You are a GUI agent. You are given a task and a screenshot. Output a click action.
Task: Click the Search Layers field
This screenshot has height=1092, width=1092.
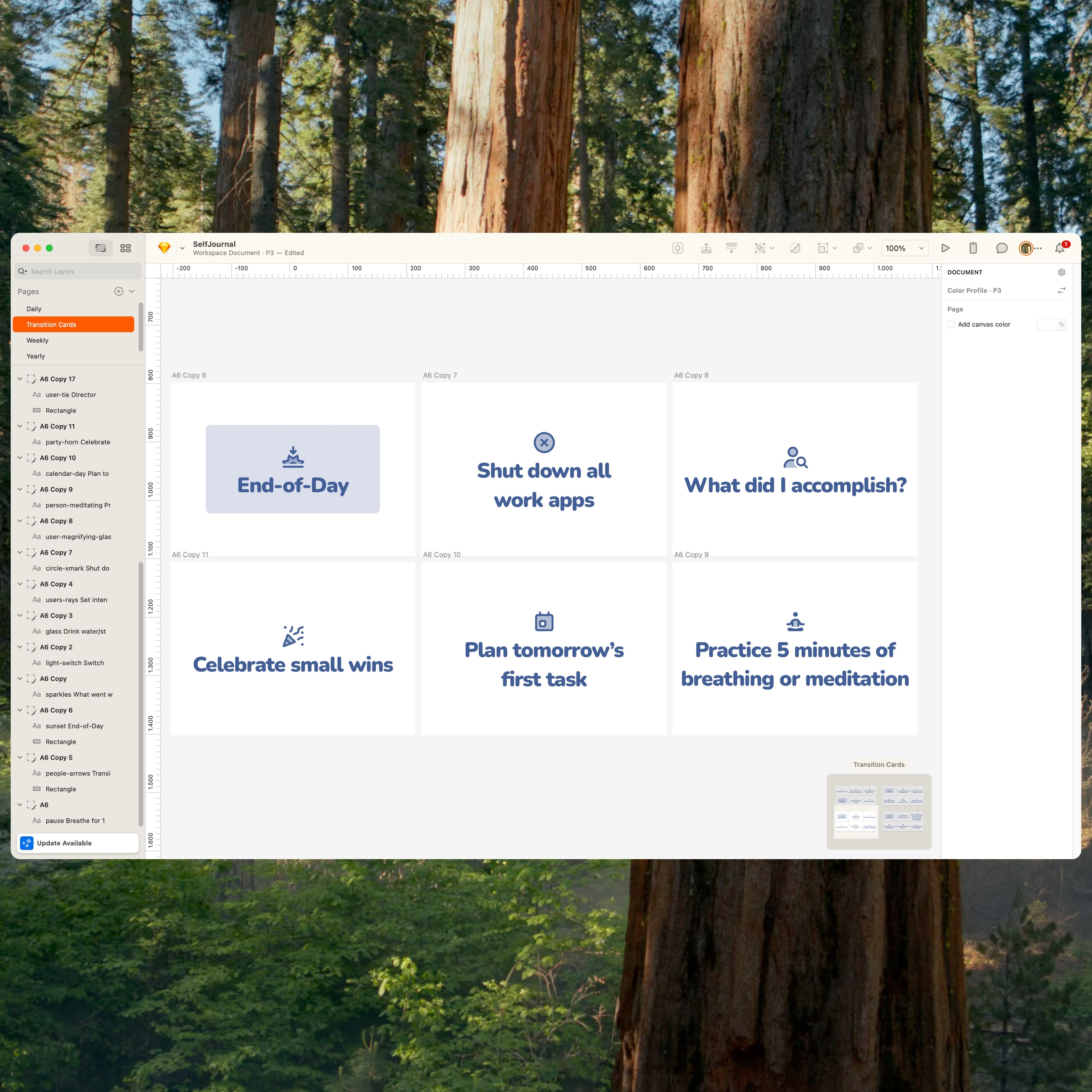coord(78,271)
